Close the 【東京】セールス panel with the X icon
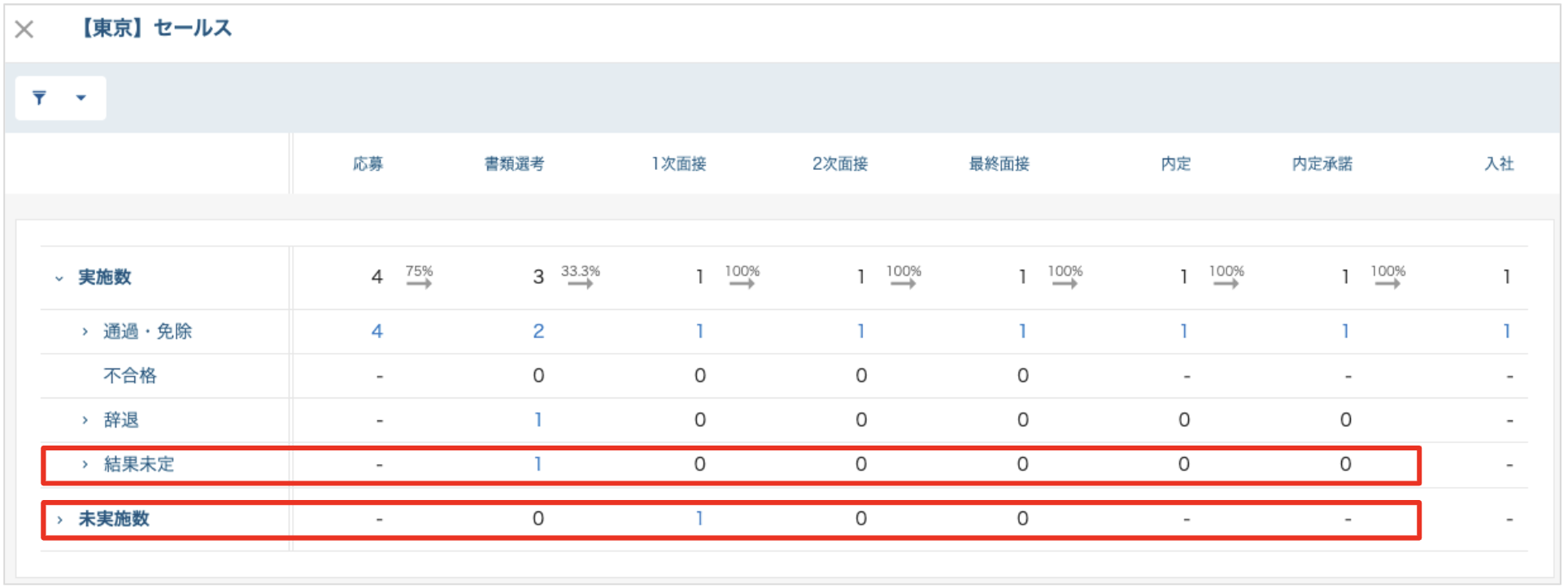 (x=24, y=30)
